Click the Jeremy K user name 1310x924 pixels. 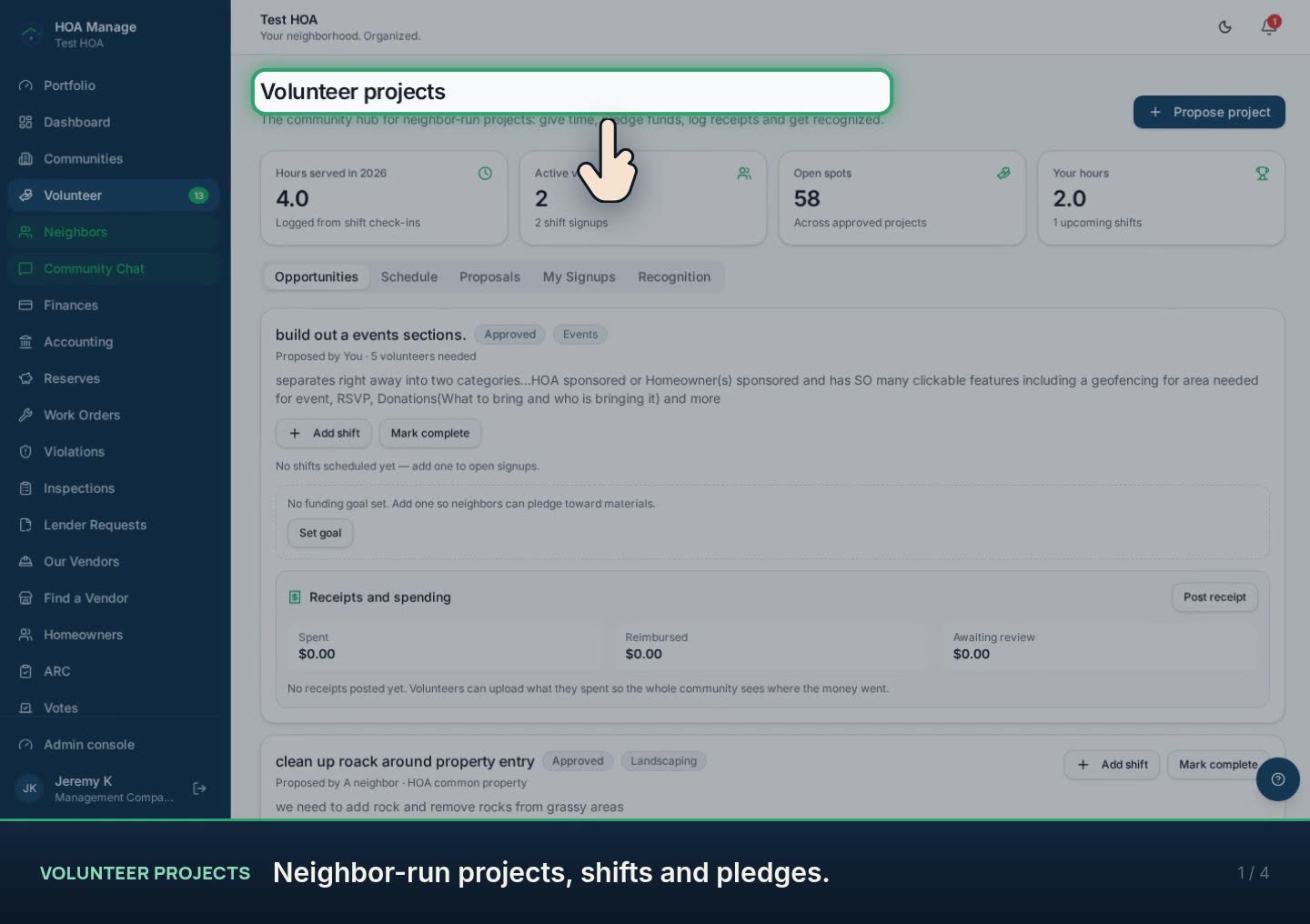pos(83,781)
